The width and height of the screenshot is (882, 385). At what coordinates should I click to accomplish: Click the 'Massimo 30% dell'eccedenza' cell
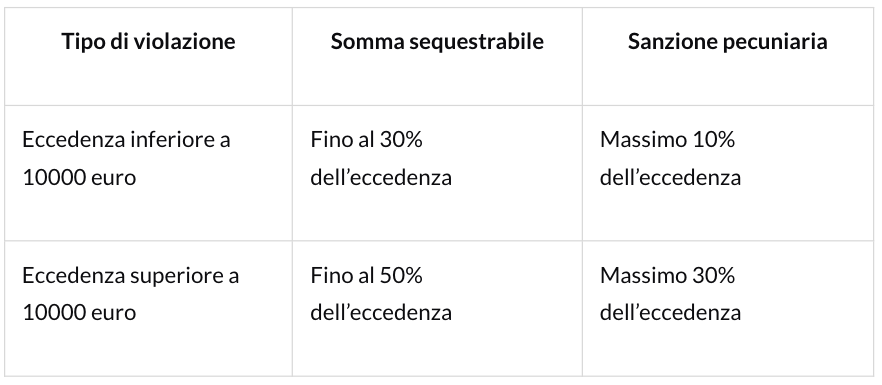coord(728,308)
